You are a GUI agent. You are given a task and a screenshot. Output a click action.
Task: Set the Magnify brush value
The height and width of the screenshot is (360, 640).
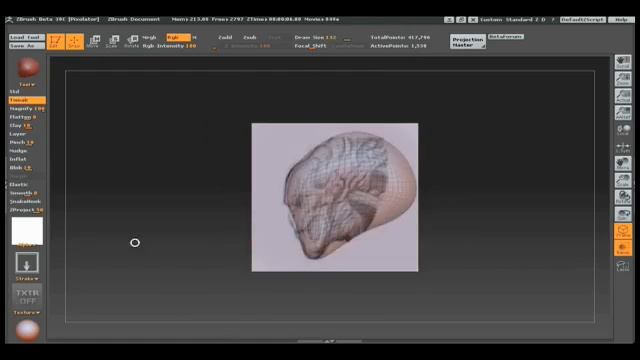click(x=27, y=109)
